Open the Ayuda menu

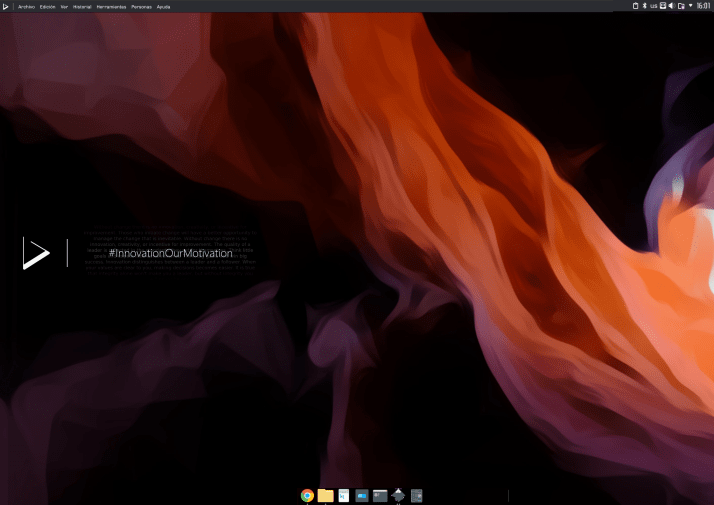tap(164, 6)
